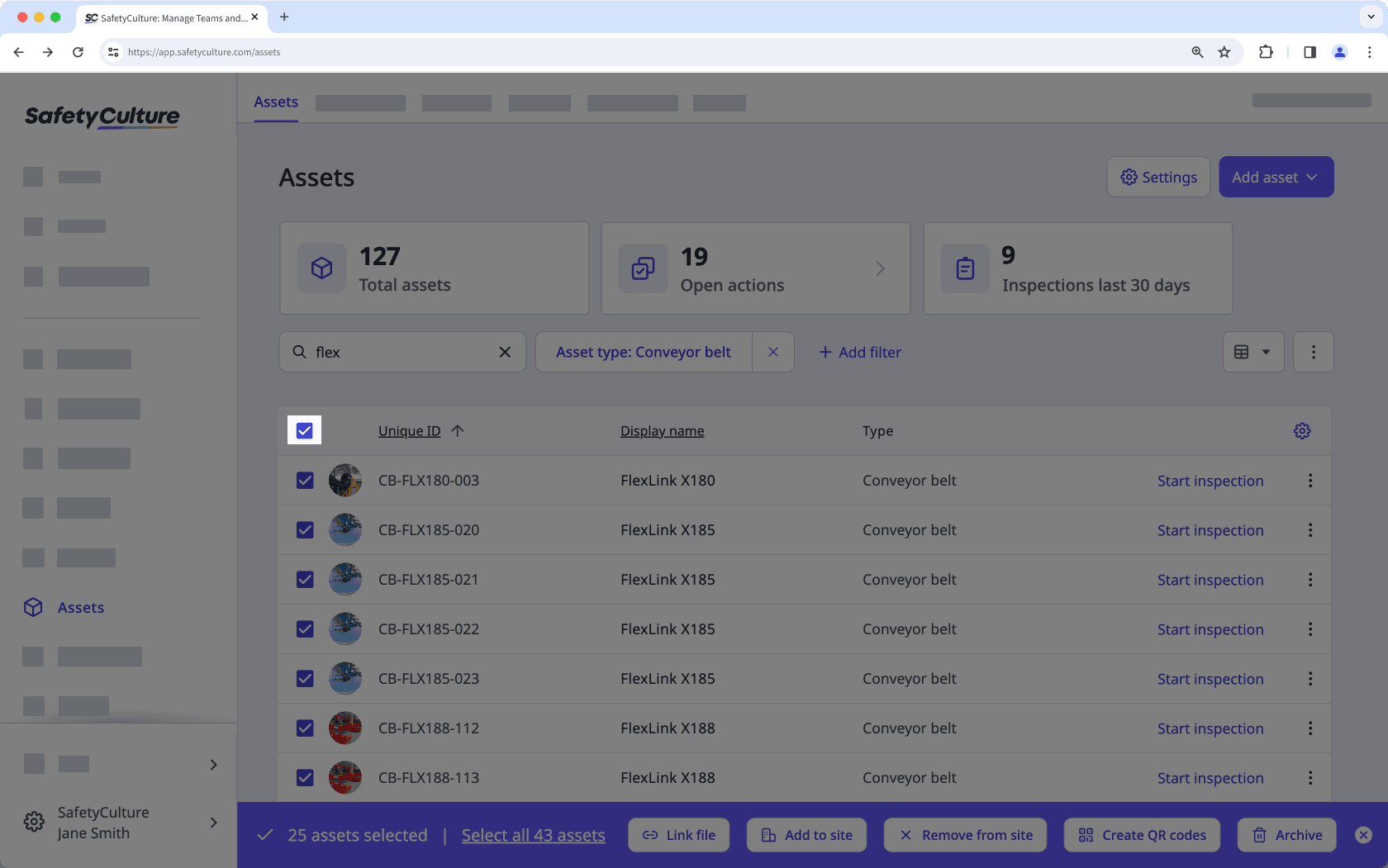Viewport: 1388px width, 868px height.
Task: Open the table column settings gear icon
Action: 1302,430
